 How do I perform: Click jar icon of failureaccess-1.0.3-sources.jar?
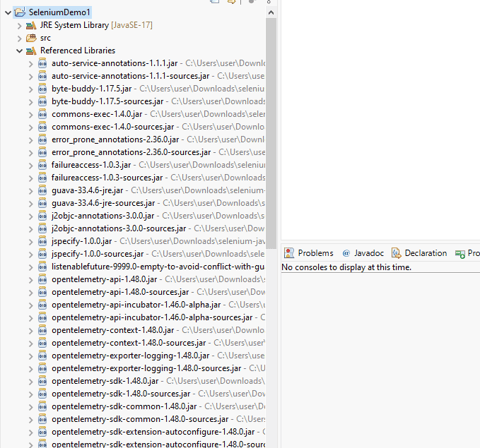42,178
